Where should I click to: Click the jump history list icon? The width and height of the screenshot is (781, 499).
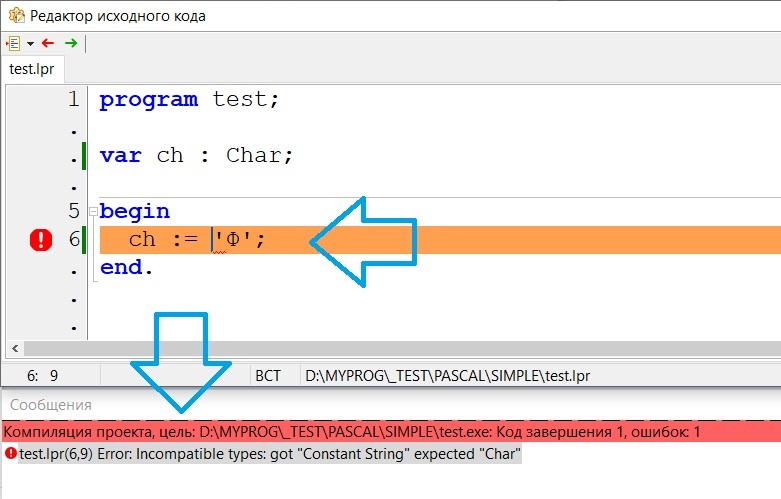tap(13, 44)
